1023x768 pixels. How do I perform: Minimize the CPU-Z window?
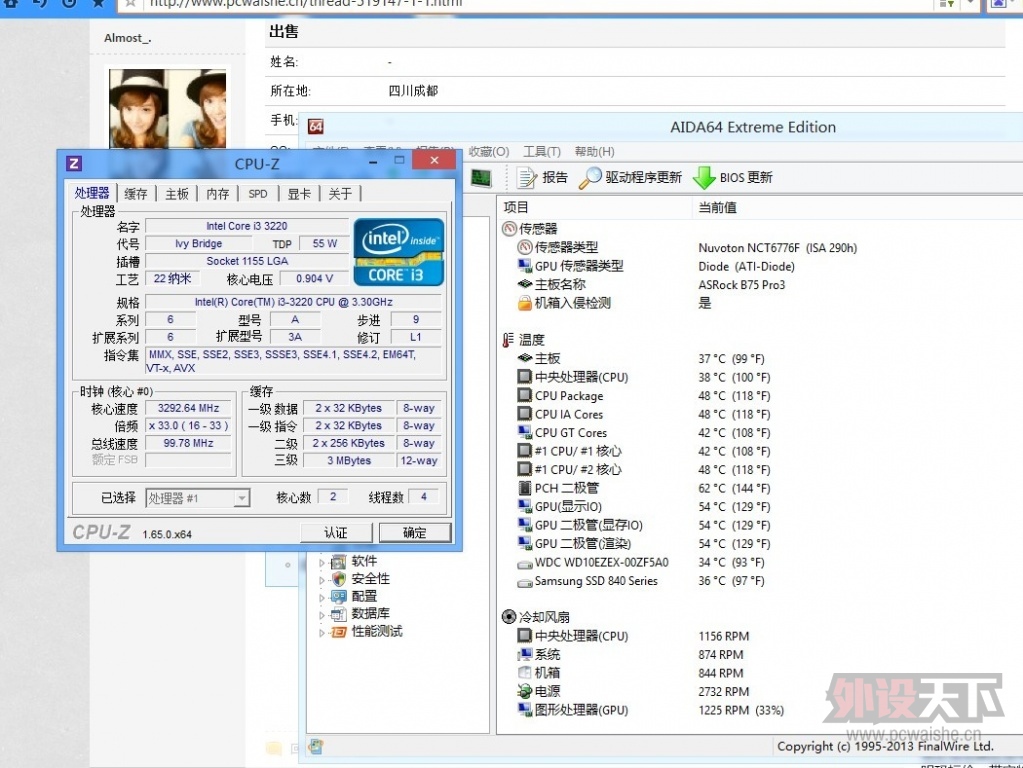[373, 161]
